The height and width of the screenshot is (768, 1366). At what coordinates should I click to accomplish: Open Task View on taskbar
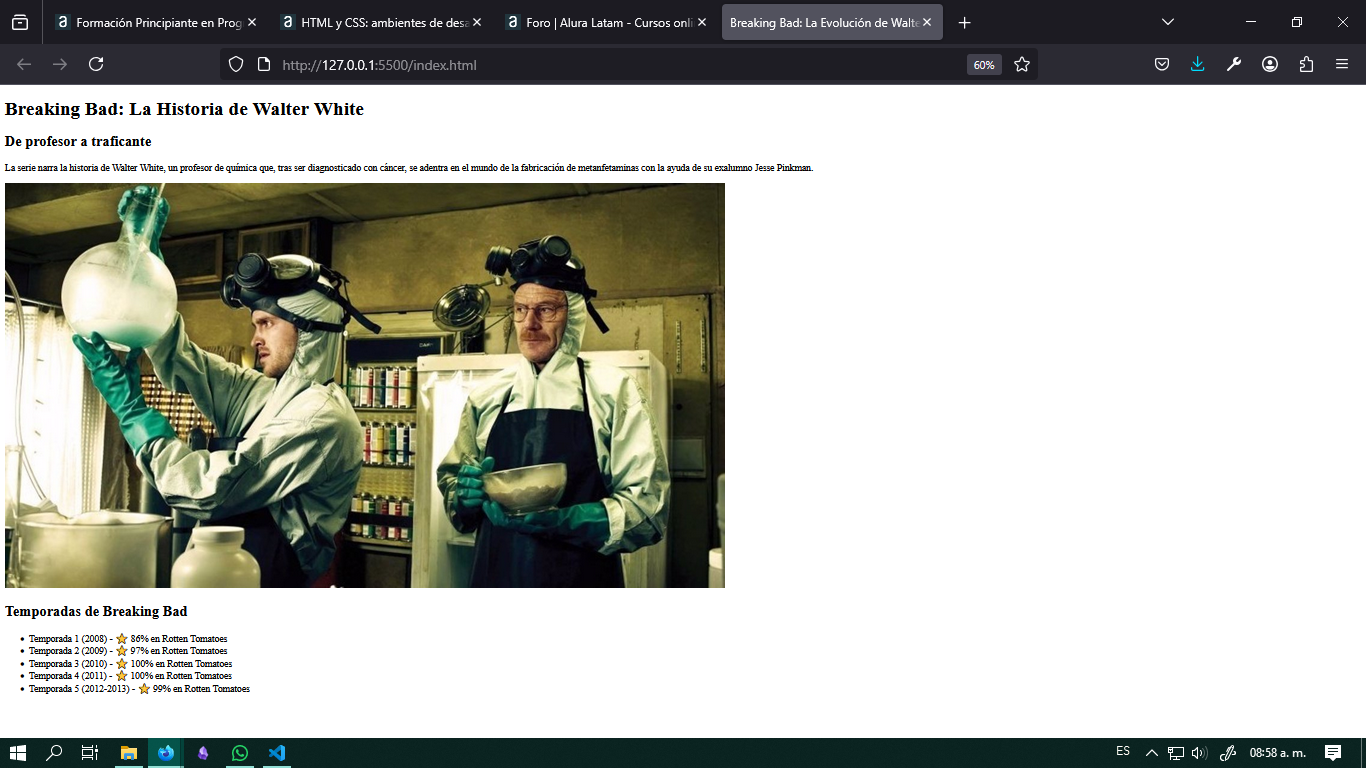pyautogui.click(x=90, y=753)
